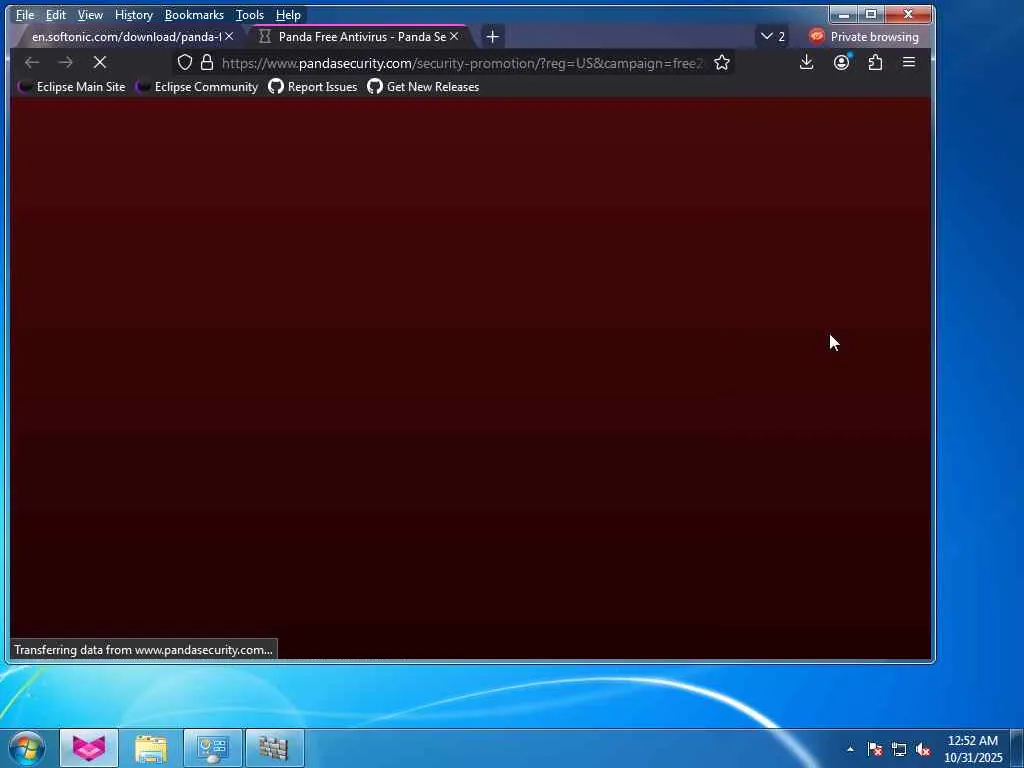Open the View menu

(x=90, y=14)
